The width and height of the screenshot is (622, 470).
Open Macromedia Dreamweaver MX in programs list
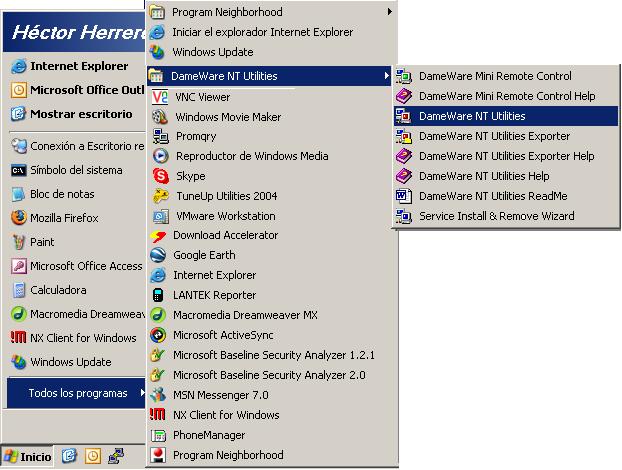(x=271, y=315)
